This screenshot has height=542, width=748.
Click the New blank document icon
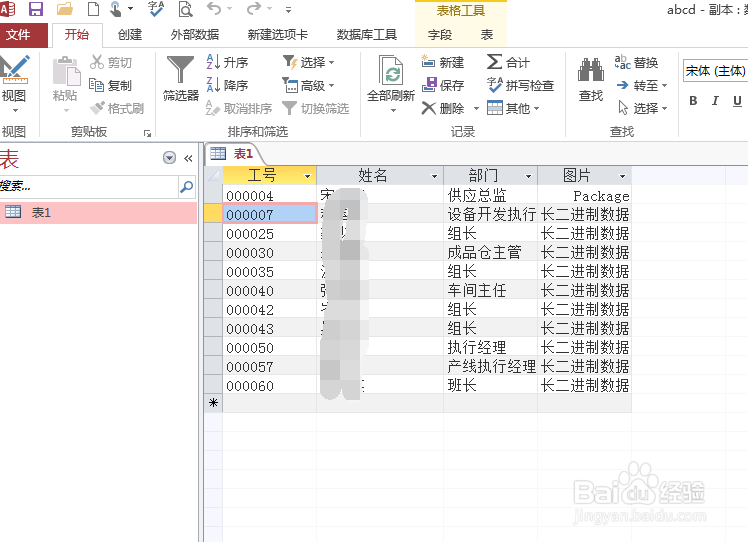click(x=94, y=9)
